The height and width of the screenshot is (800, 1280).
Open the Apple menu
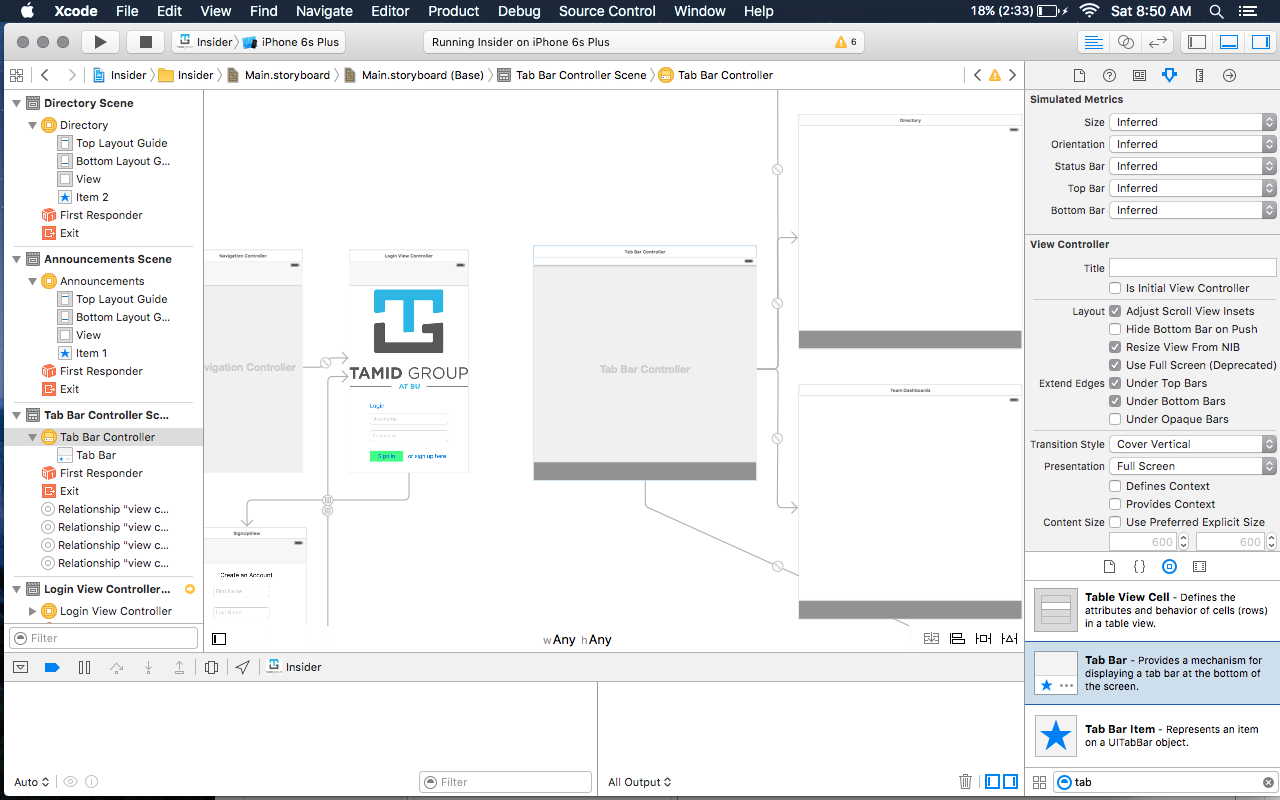click(x=26, y=11)
